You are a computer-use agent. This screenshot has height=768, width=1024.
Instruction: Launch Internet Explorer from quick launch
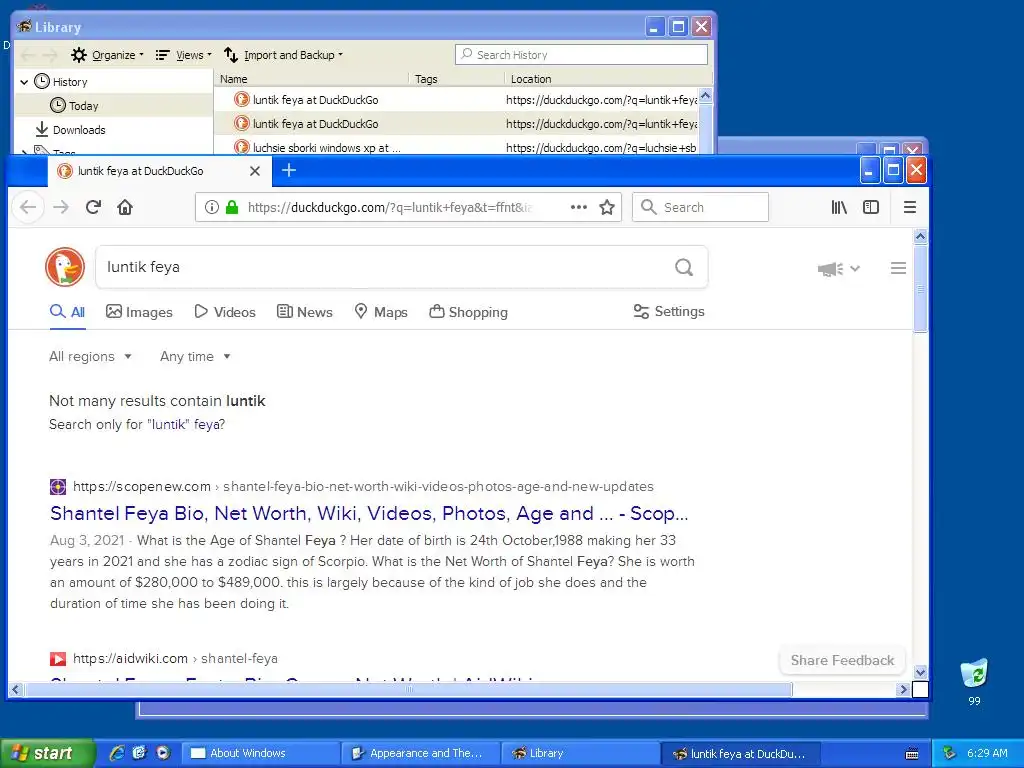click(117, 753)
